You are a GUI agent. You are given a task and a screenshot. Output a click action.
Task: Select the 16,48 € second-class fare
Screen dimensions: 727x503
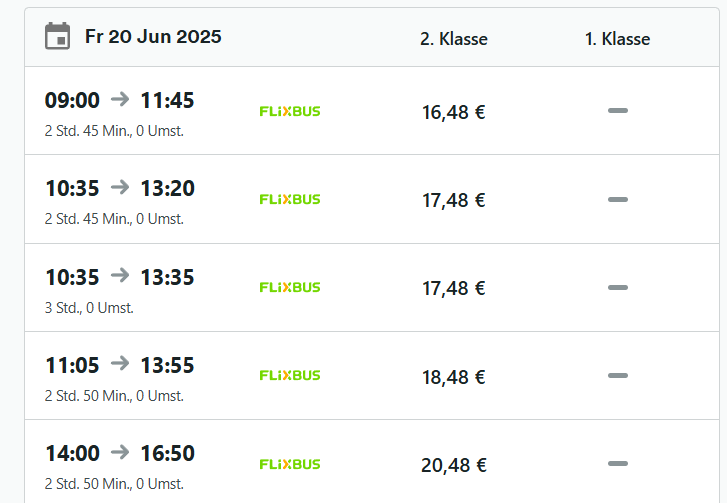(x=453, y=112)
